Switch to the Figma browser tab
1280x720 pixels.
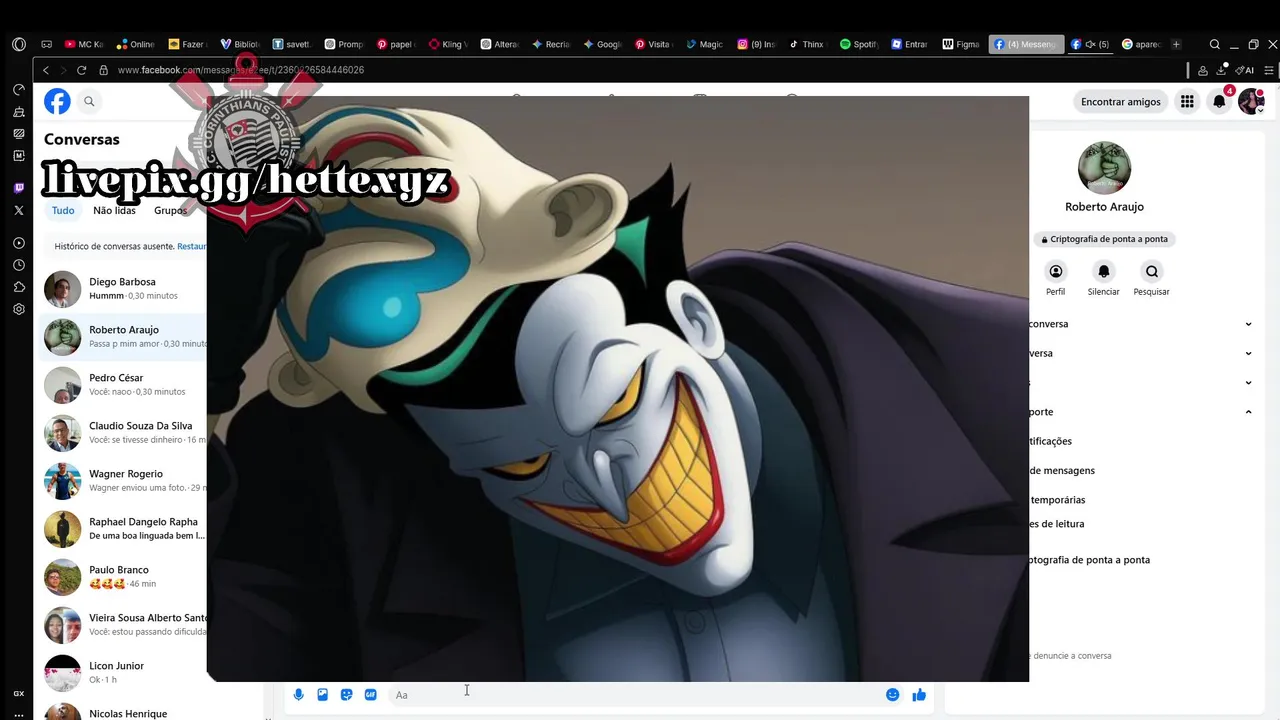pyautogui.click(x=961, y=44)
